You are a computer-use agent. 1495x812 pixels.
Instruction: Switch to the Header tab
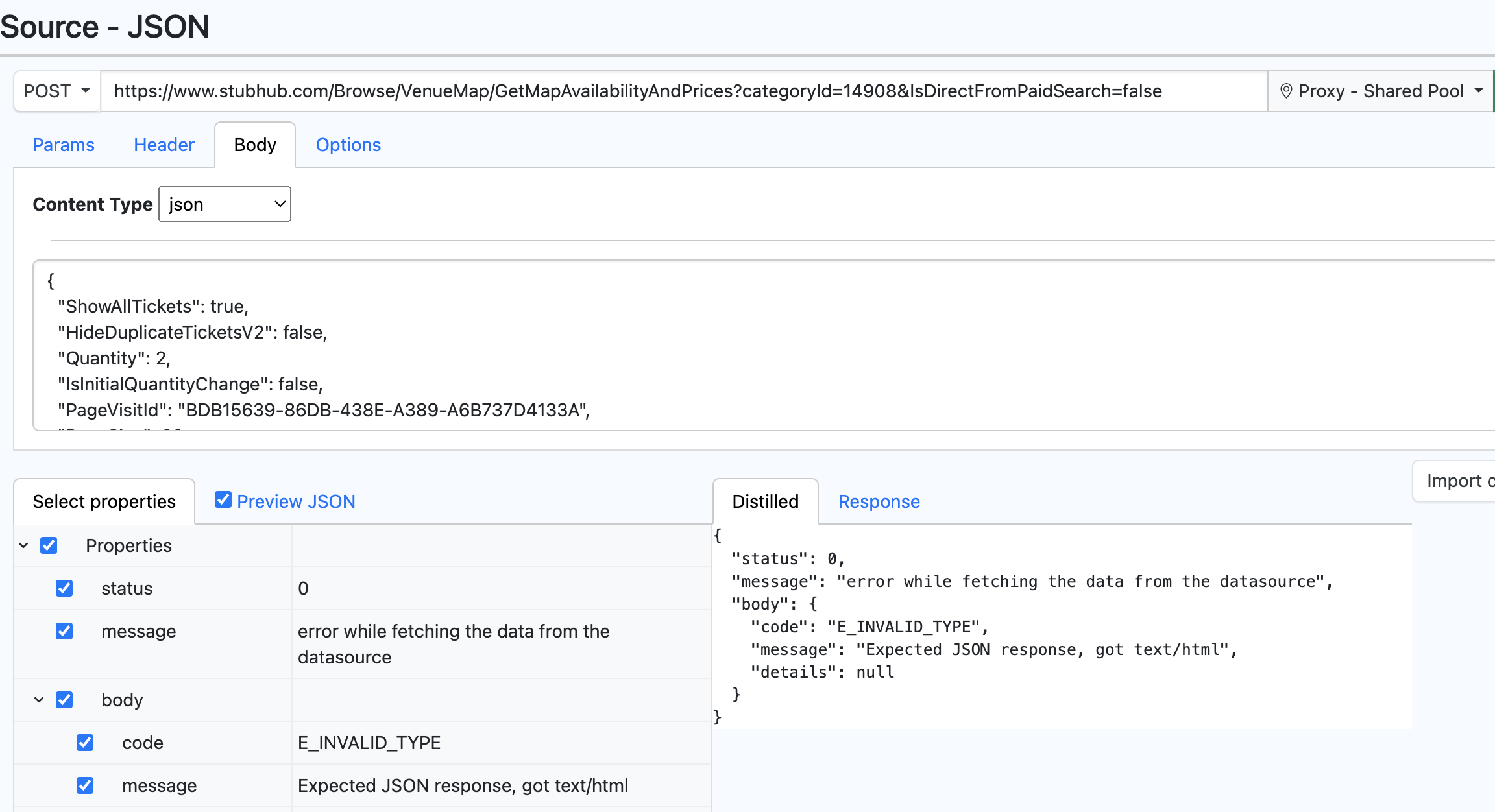click(x=164, y=145)
